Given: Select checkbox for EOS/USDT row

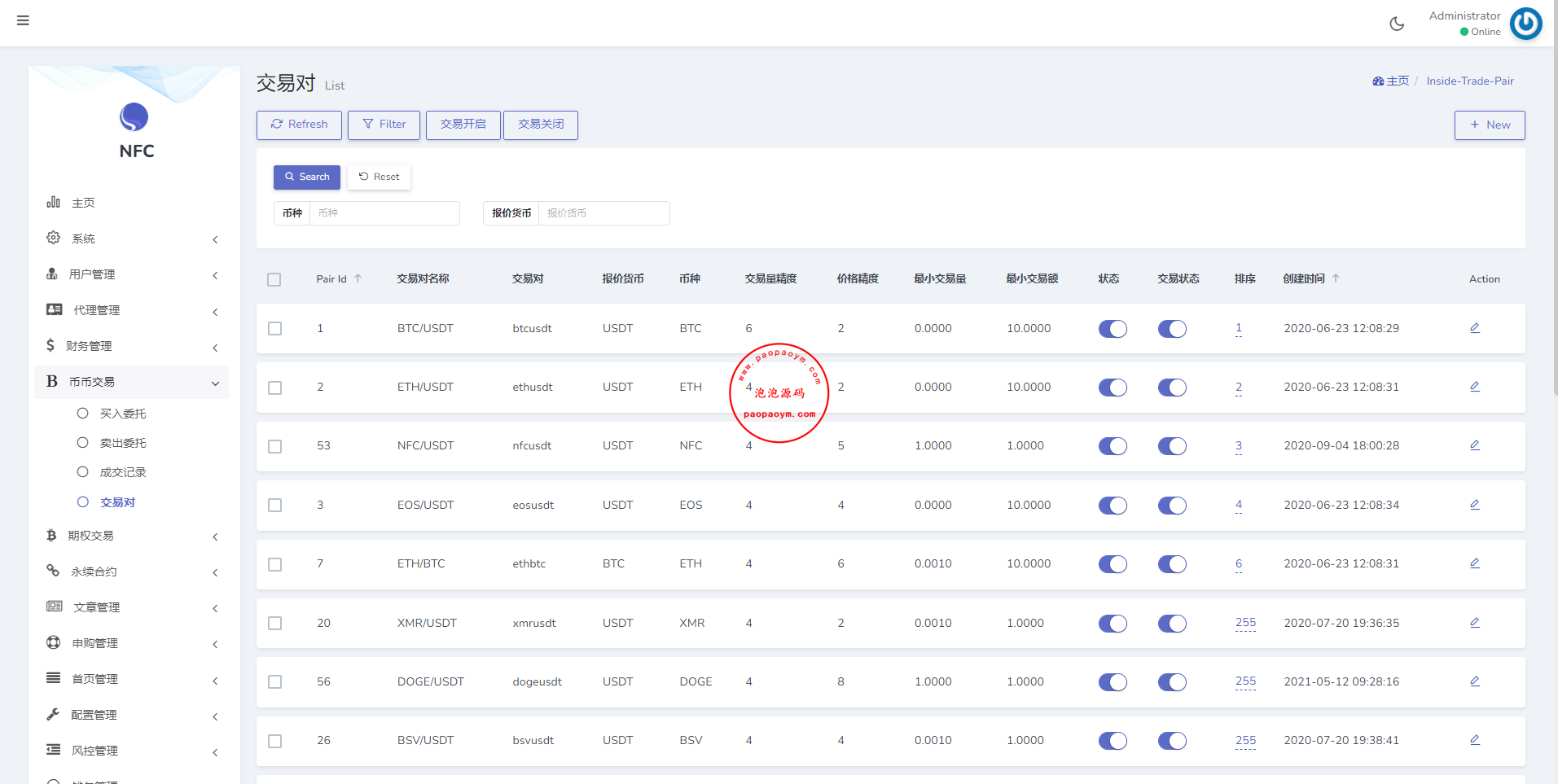Looking at the screenshot, I should tap(275, 506).
